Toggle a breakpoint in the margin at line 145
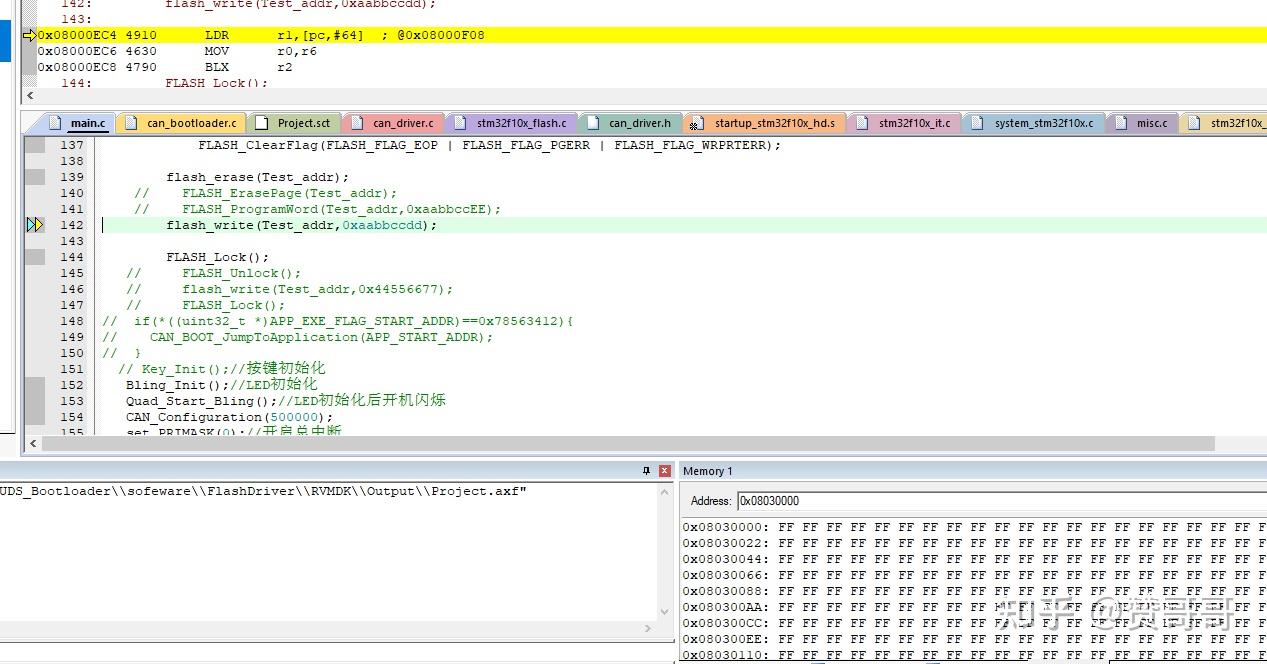 35,273
